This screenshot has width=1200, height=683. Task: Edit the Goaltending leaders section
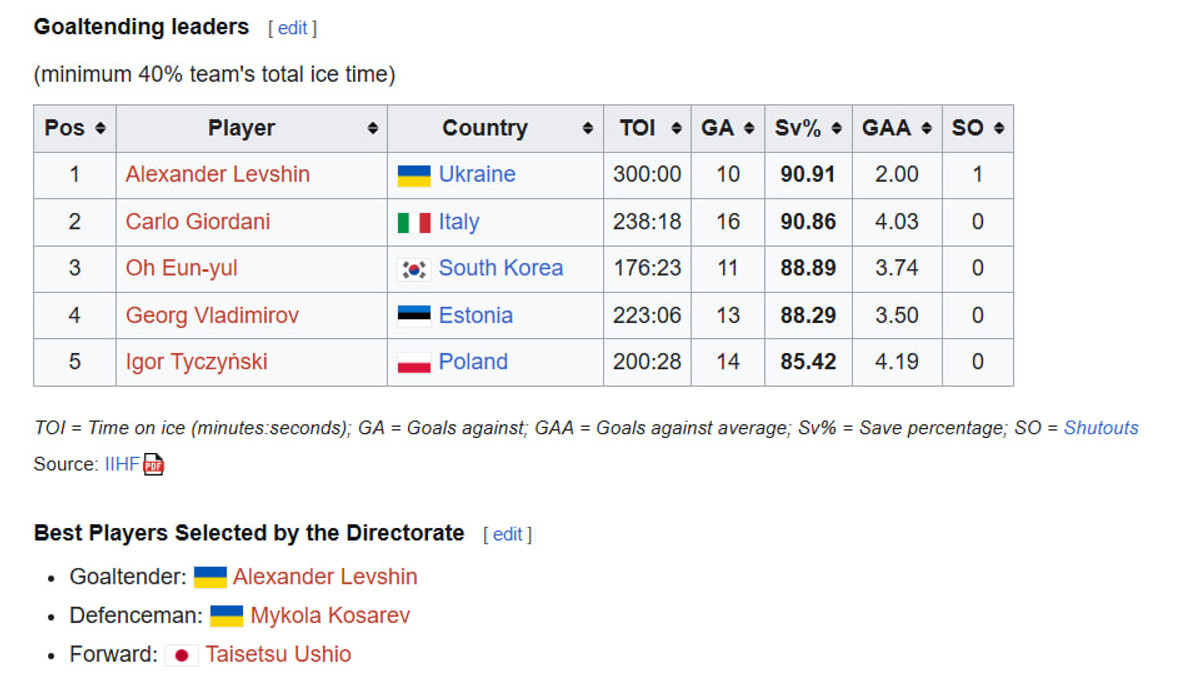(292, 28)
